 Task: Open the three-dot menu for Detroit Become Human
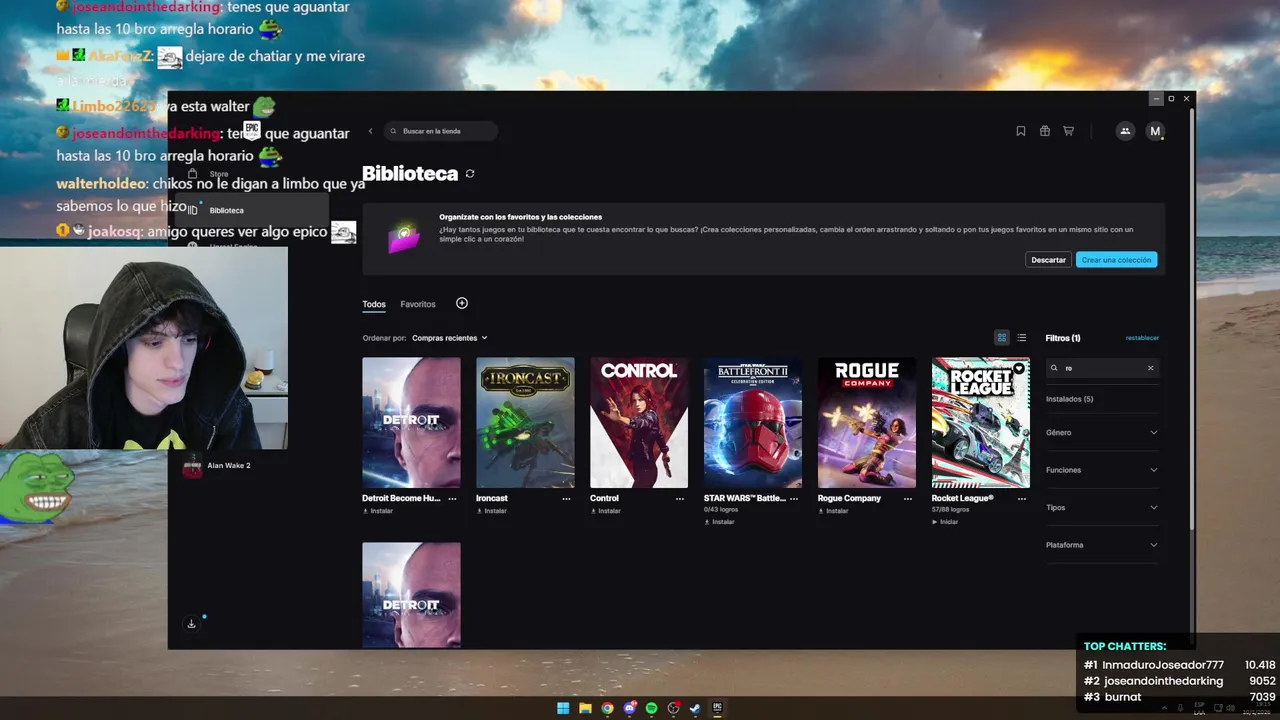(452, 498)
